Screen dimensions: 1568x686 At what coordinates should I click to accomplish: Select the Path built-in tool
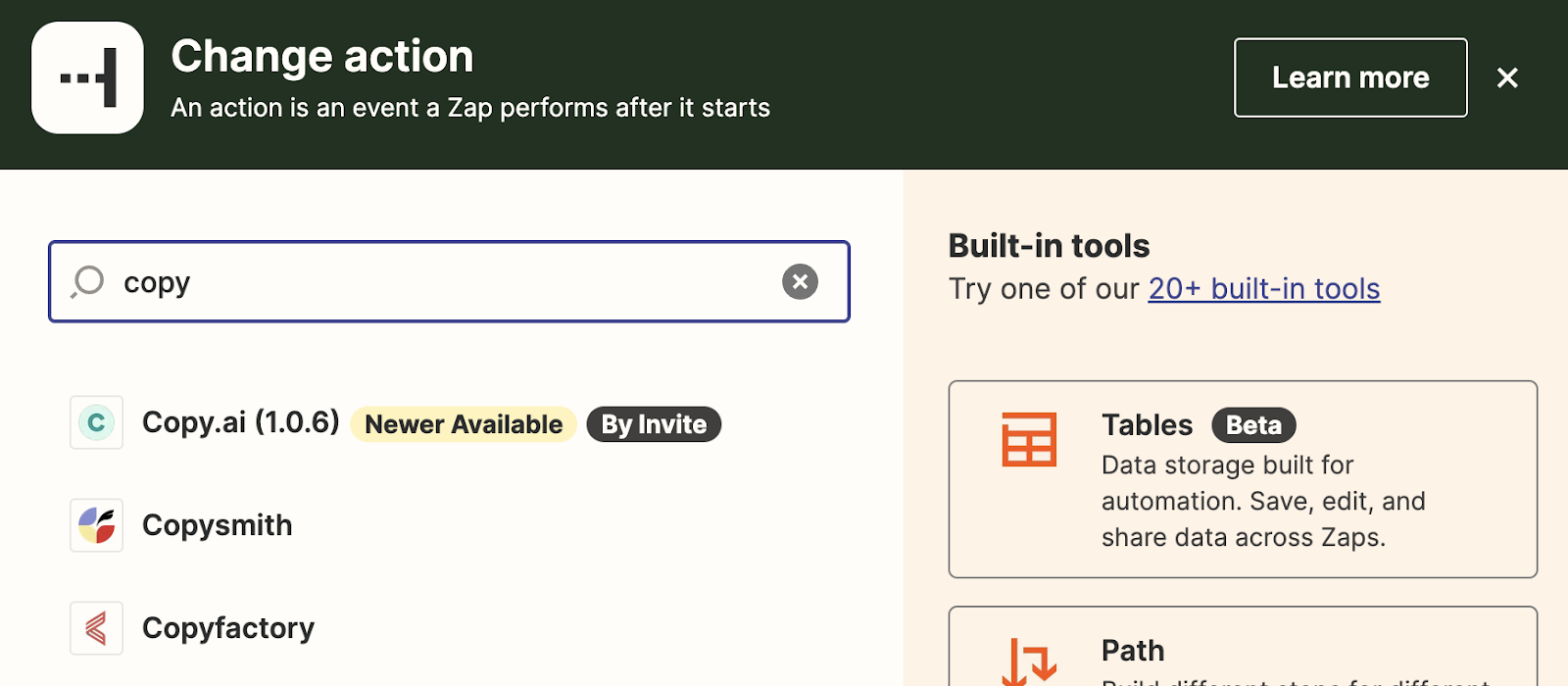(1243, 651)
